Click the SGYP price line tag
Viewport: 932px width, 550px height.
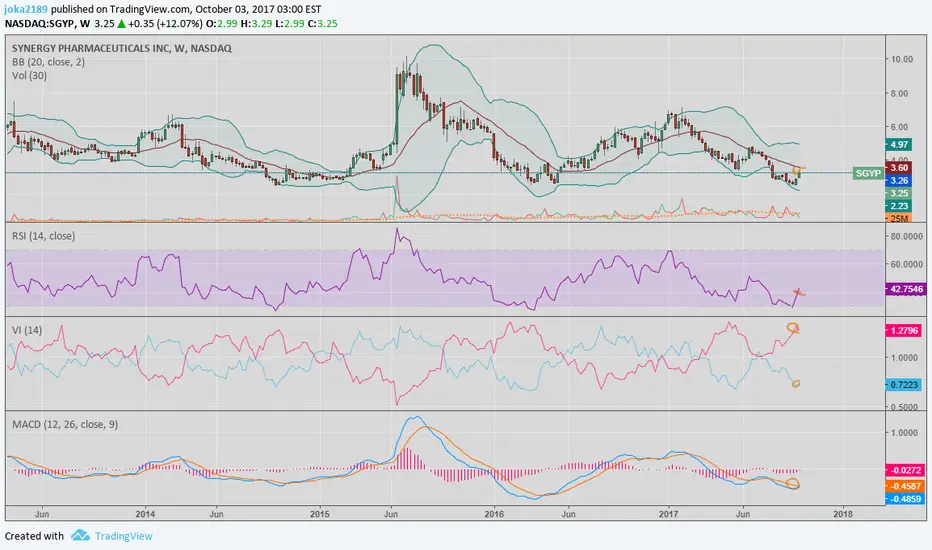868,173
